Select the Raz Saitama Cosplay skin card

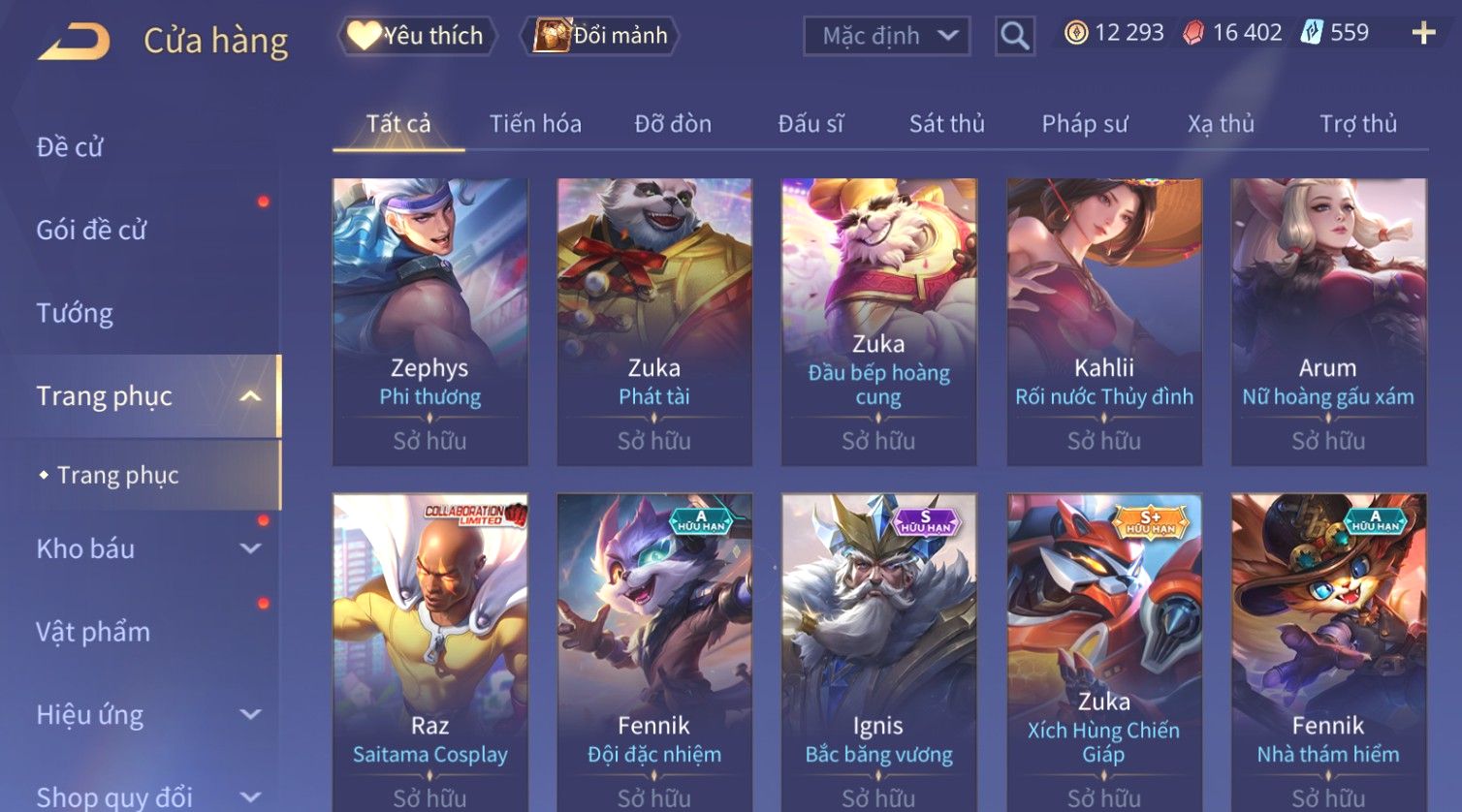pos(430,652)
